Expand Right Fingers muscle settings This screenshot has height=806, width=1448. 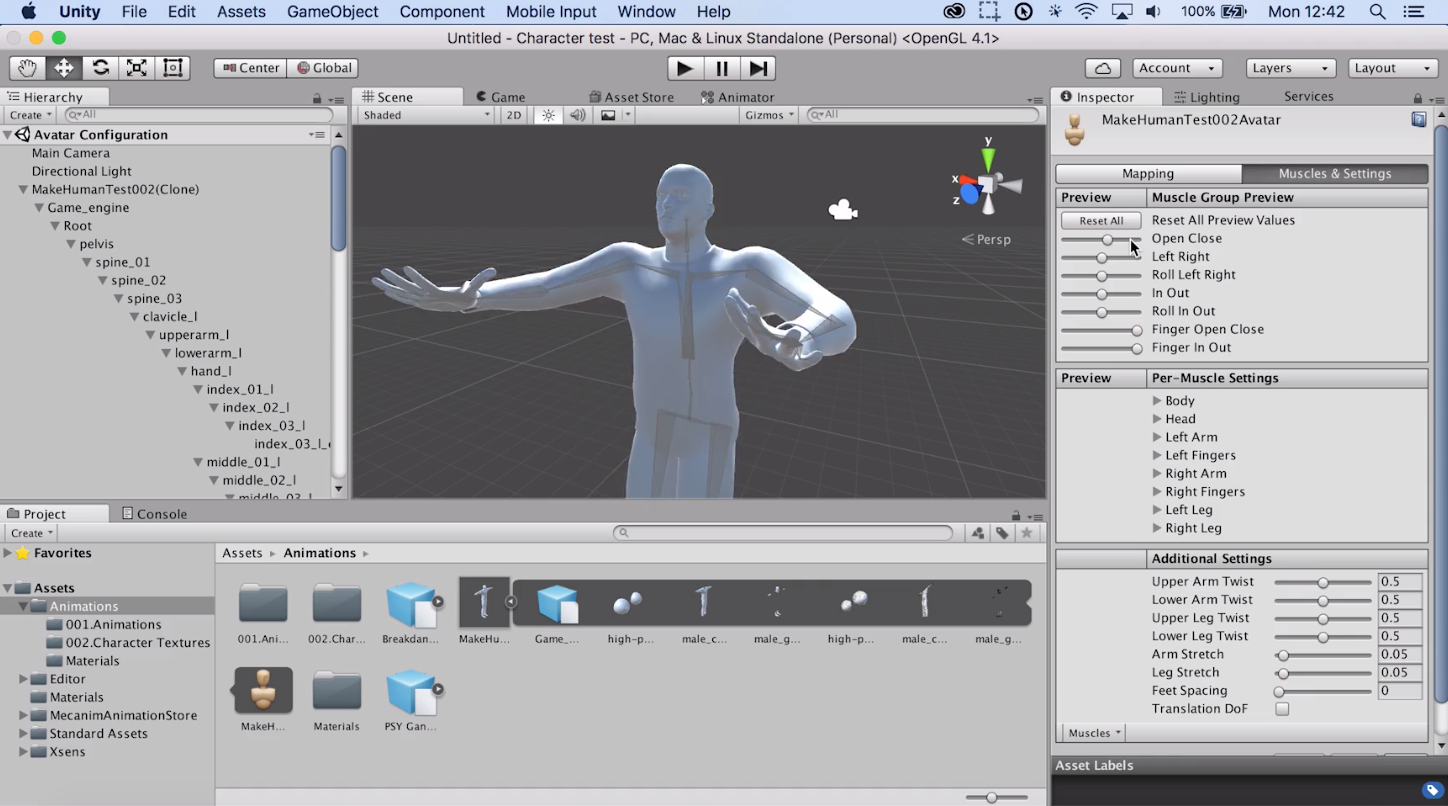point(1157,492)
